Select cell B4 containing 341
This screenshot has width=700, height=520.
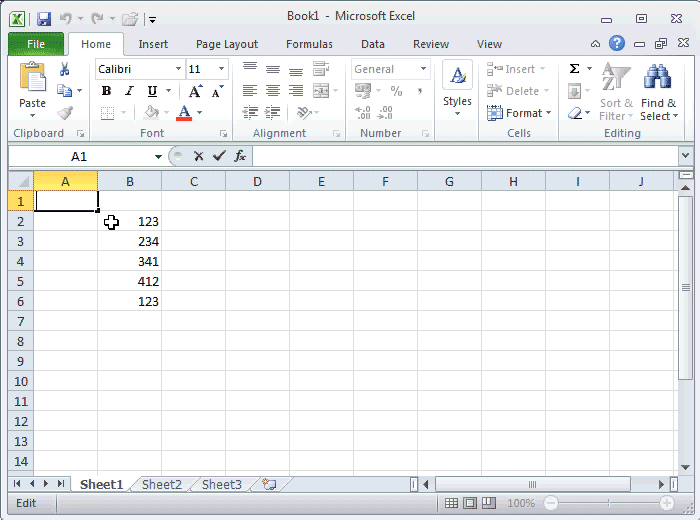point(130,261)
